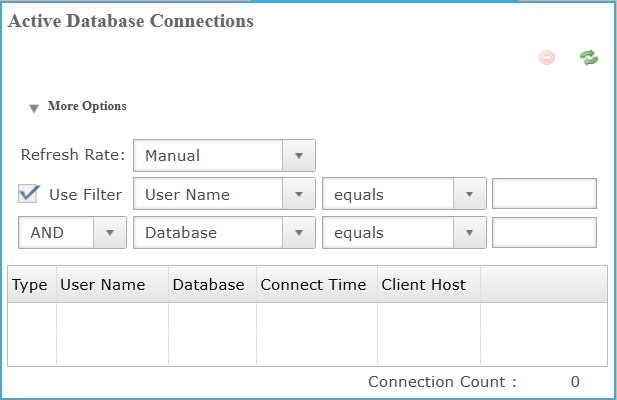Image resolution: width=617 pixels, height=400 pixels.
Task: Sort by the Connect Time column header
Action: pos(313,285)
